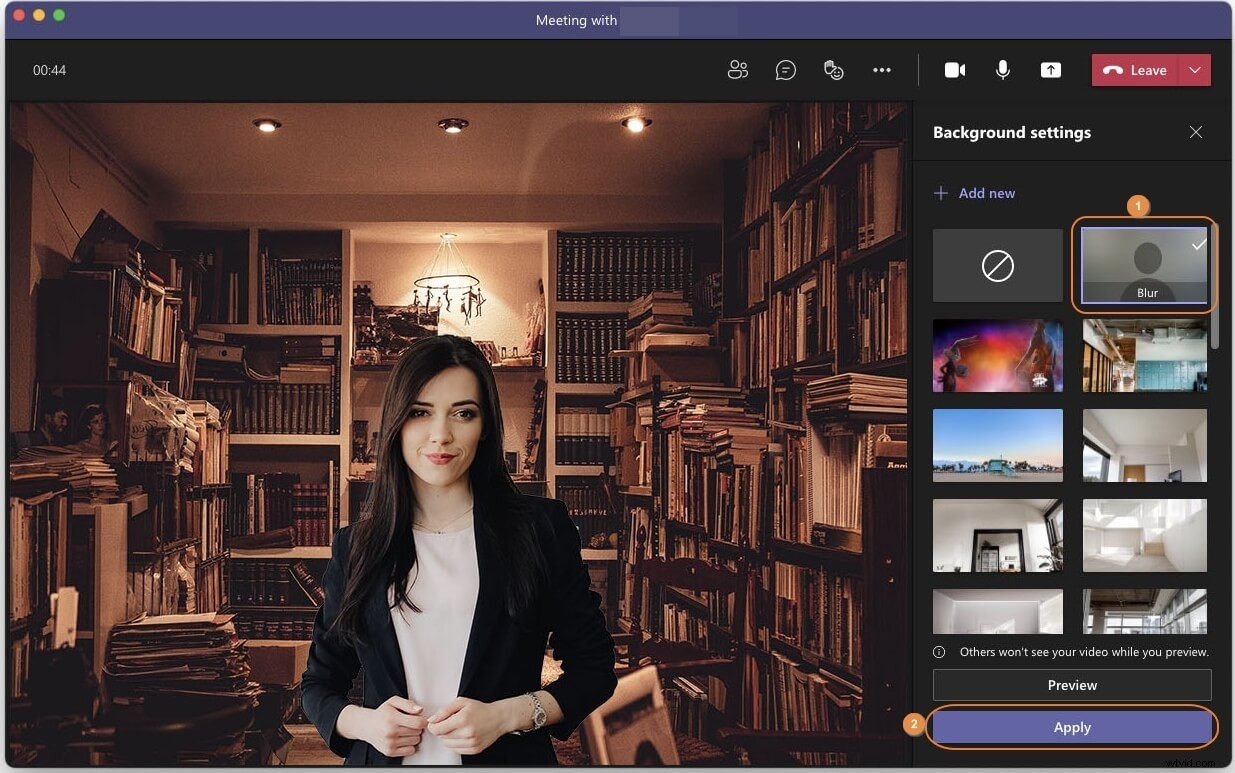Start sharing your screen
This screenshot has width=1235, height=773.
click(1050, 70)
